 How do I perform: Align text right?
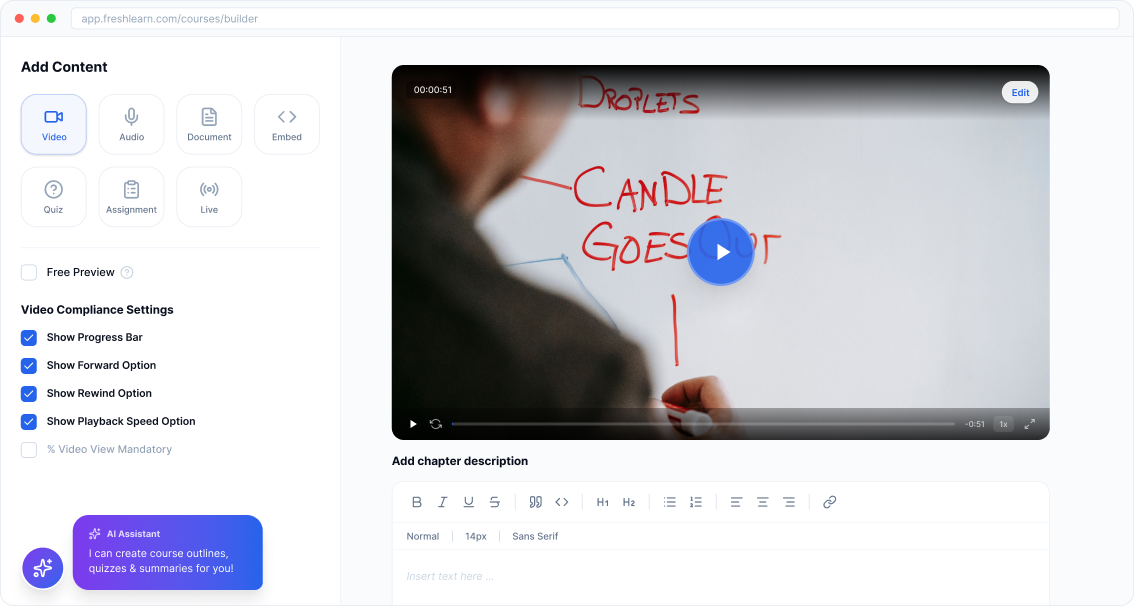tap(789, 502)
